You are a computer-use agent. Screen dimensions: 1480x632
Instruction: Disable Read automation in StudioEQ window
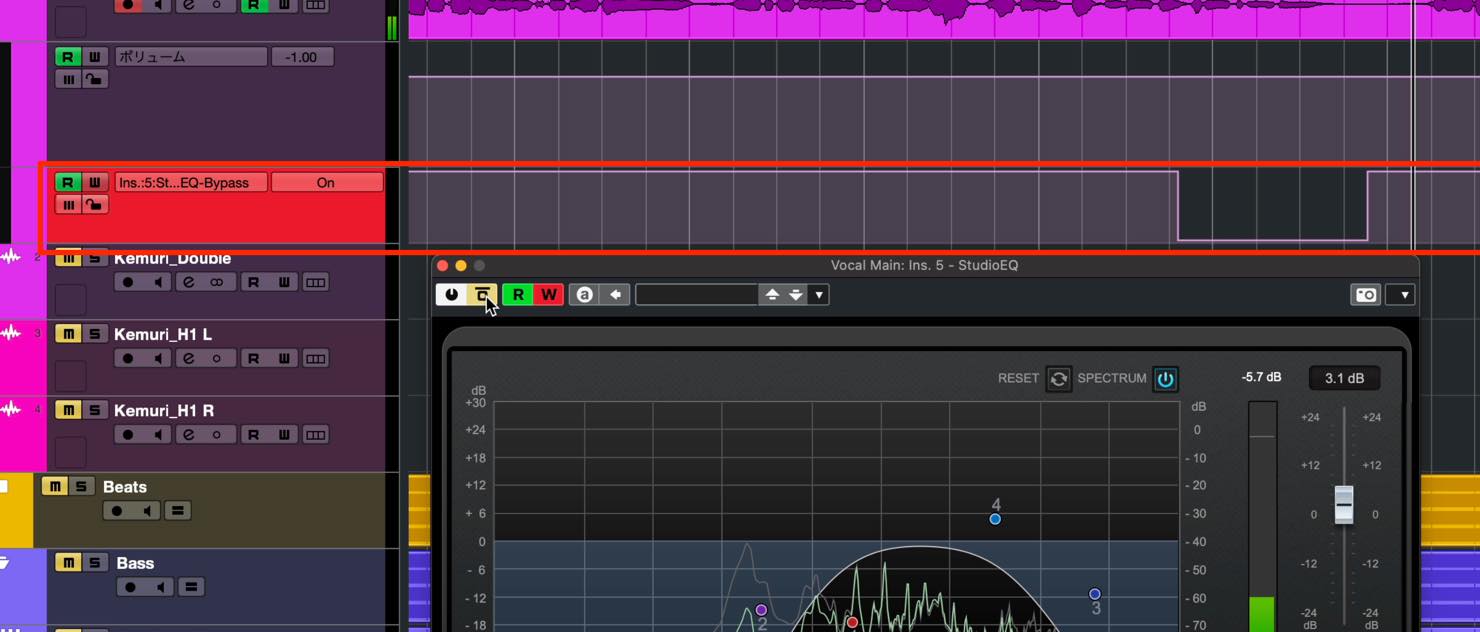pyautogui.click(x=518, y=294)
